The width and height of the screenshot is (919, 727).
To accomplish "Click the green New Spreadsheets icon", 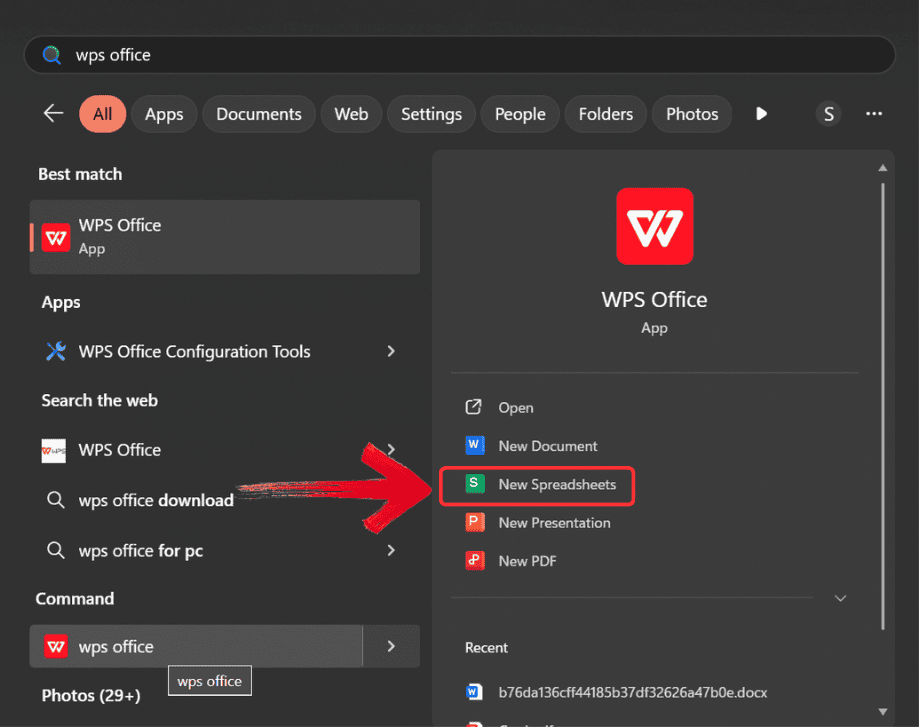I will 474,484.
